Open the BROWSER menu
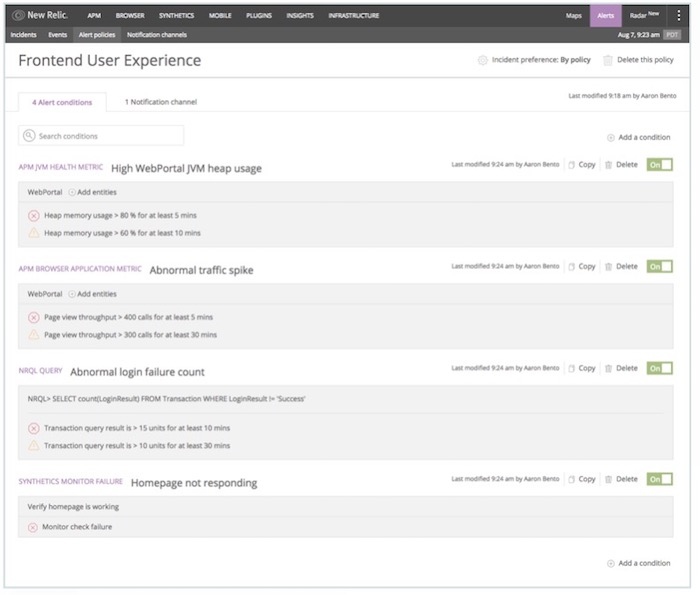The height and width of the screenshot is (595, 700). tap(130, 16)
